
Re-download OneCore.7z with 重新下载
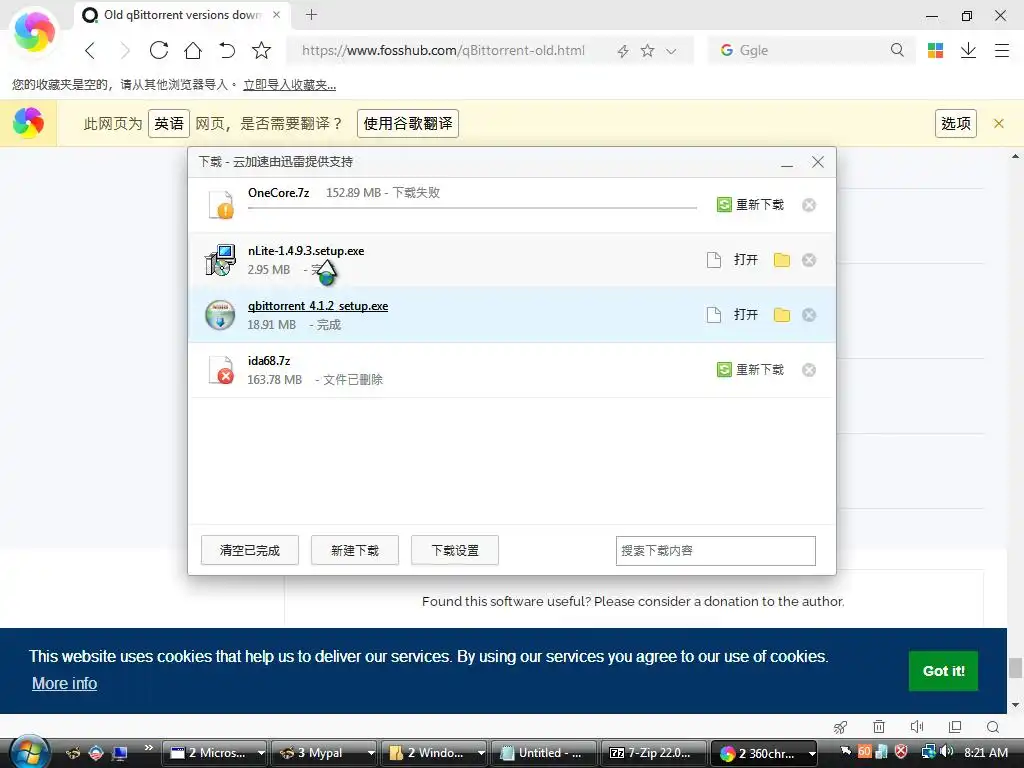pos(750,205)
